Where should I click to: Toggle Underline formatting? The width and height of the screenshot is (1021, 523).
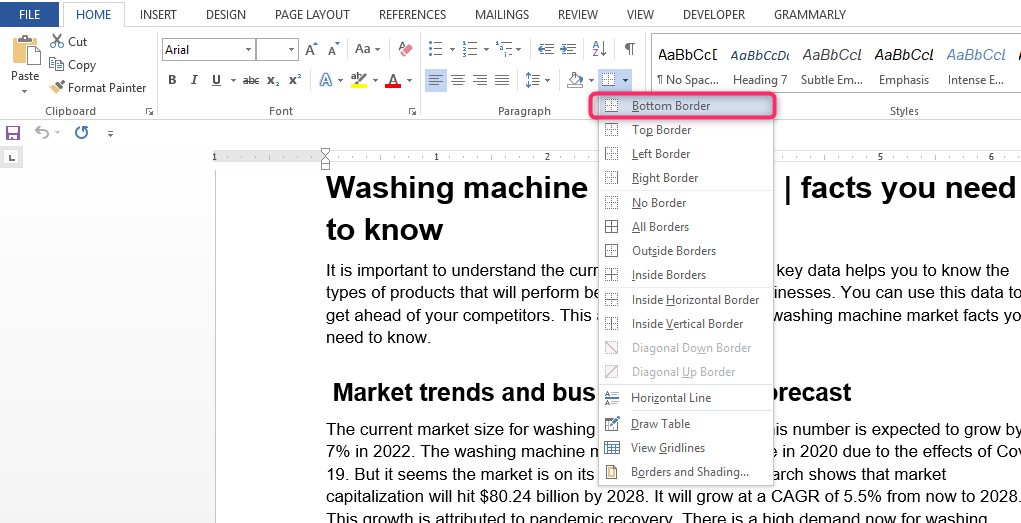[x=216, y=80]
